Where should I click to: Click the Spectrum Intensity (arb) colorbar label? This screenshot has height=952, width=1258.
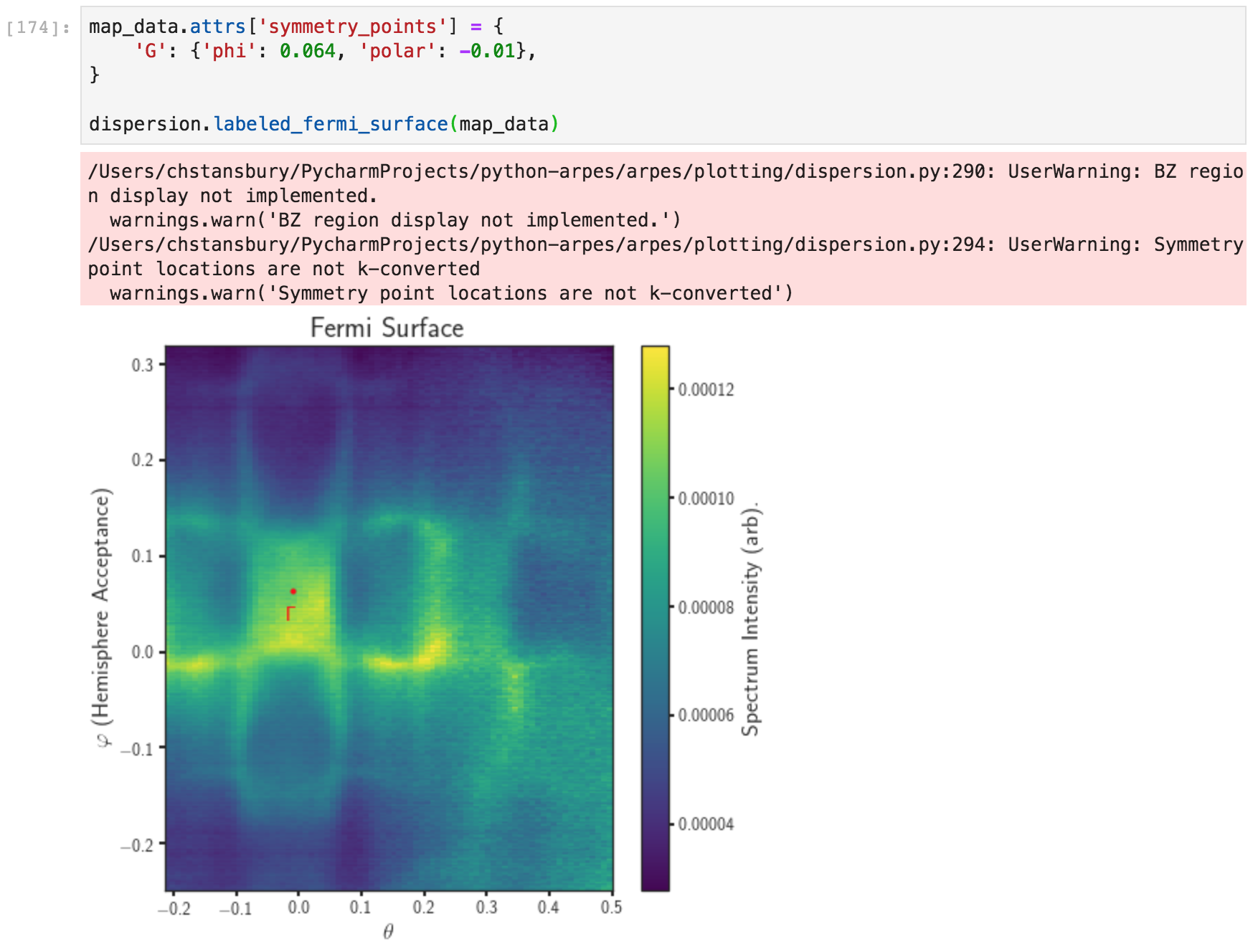tap(751, 619)
